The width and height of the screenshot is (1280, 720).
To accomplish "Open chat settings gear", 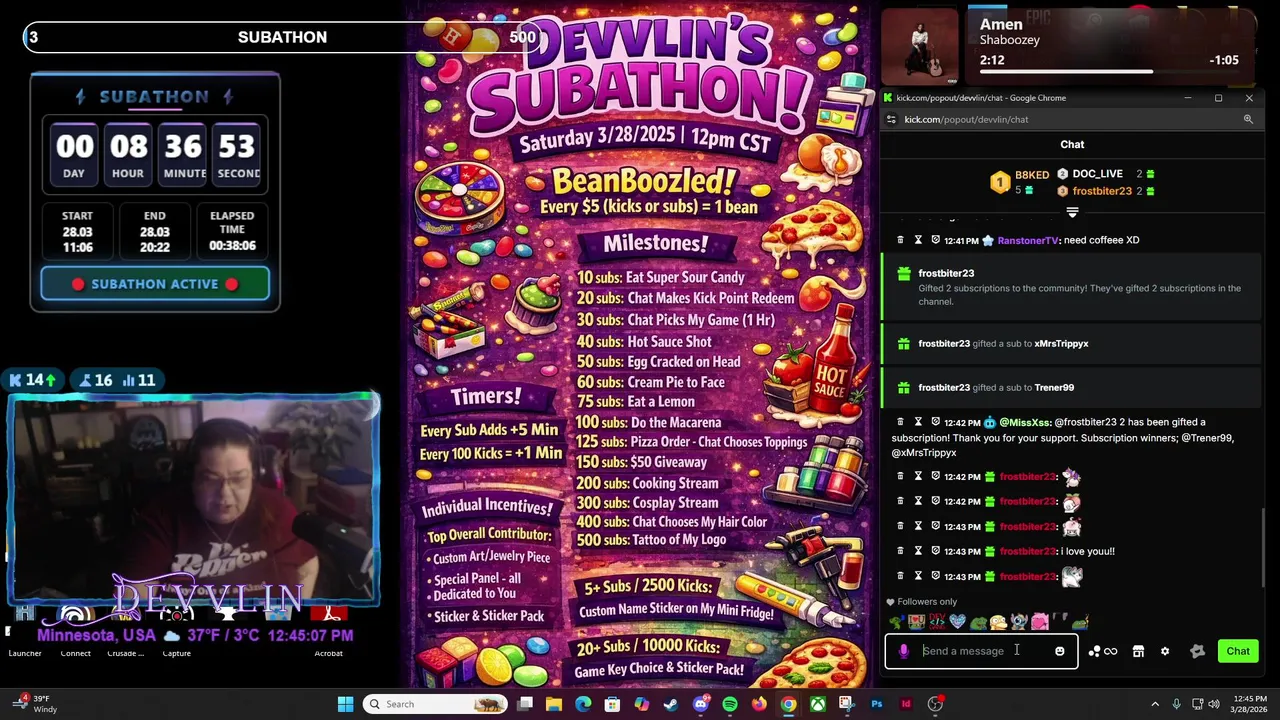I will point(1165,651).
